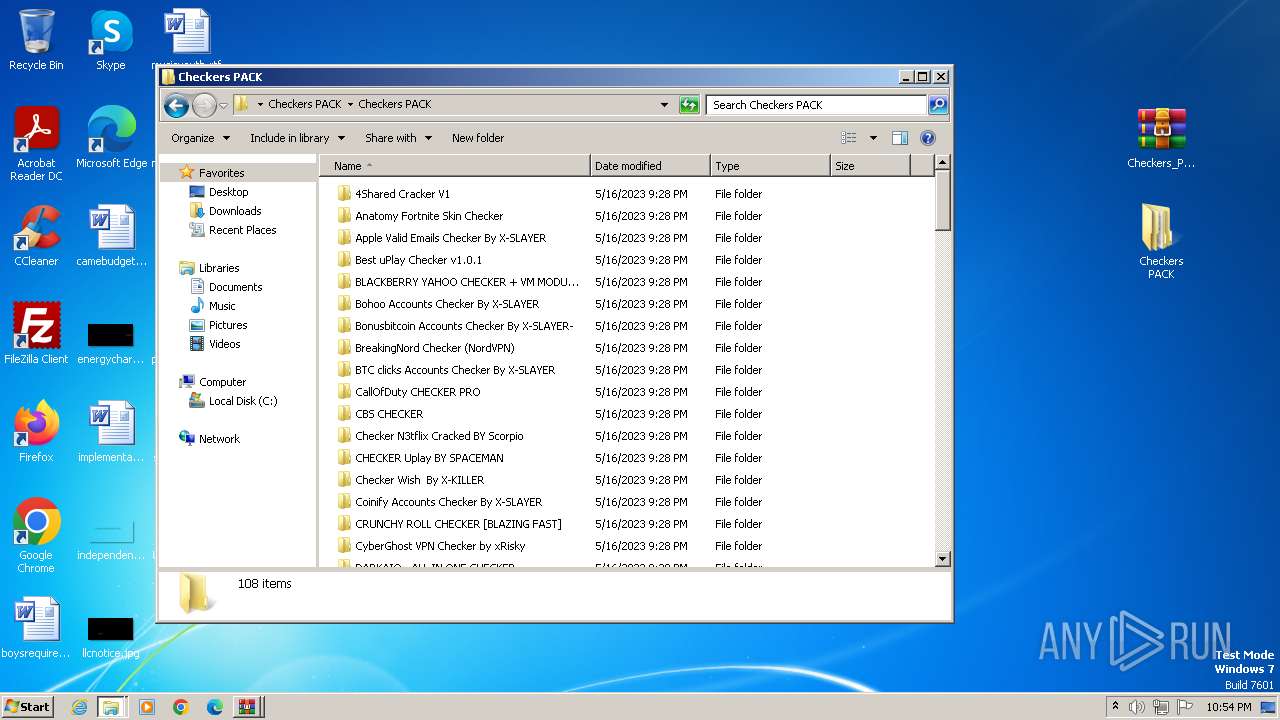1280x720 pixels.
Task: Launch Skype from the desktop
Action: [111, 40]
